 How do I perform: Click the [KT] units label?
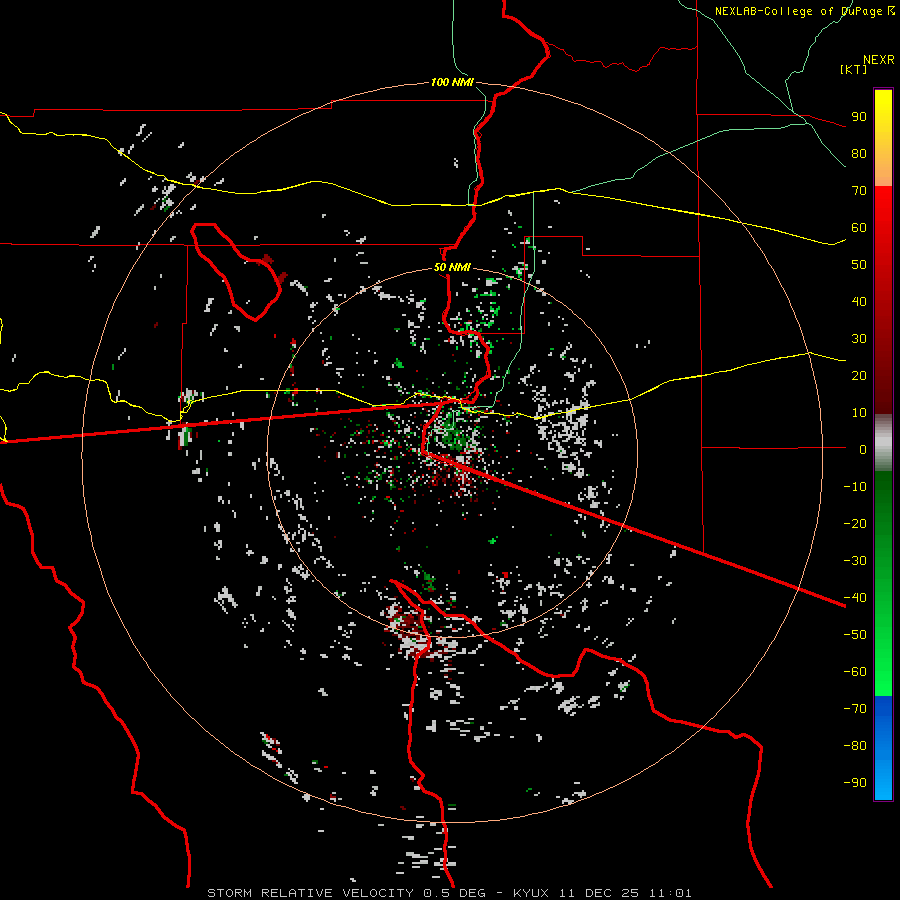[854, 69]
